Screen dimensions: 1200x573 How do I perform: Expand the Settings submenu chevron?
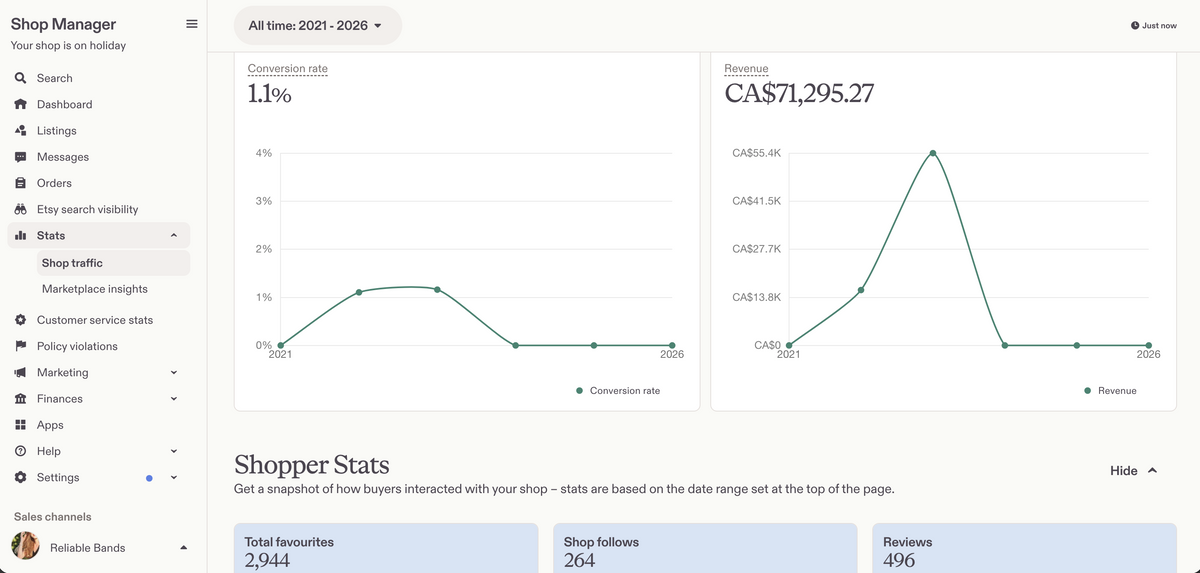click(x=174, y=477)
